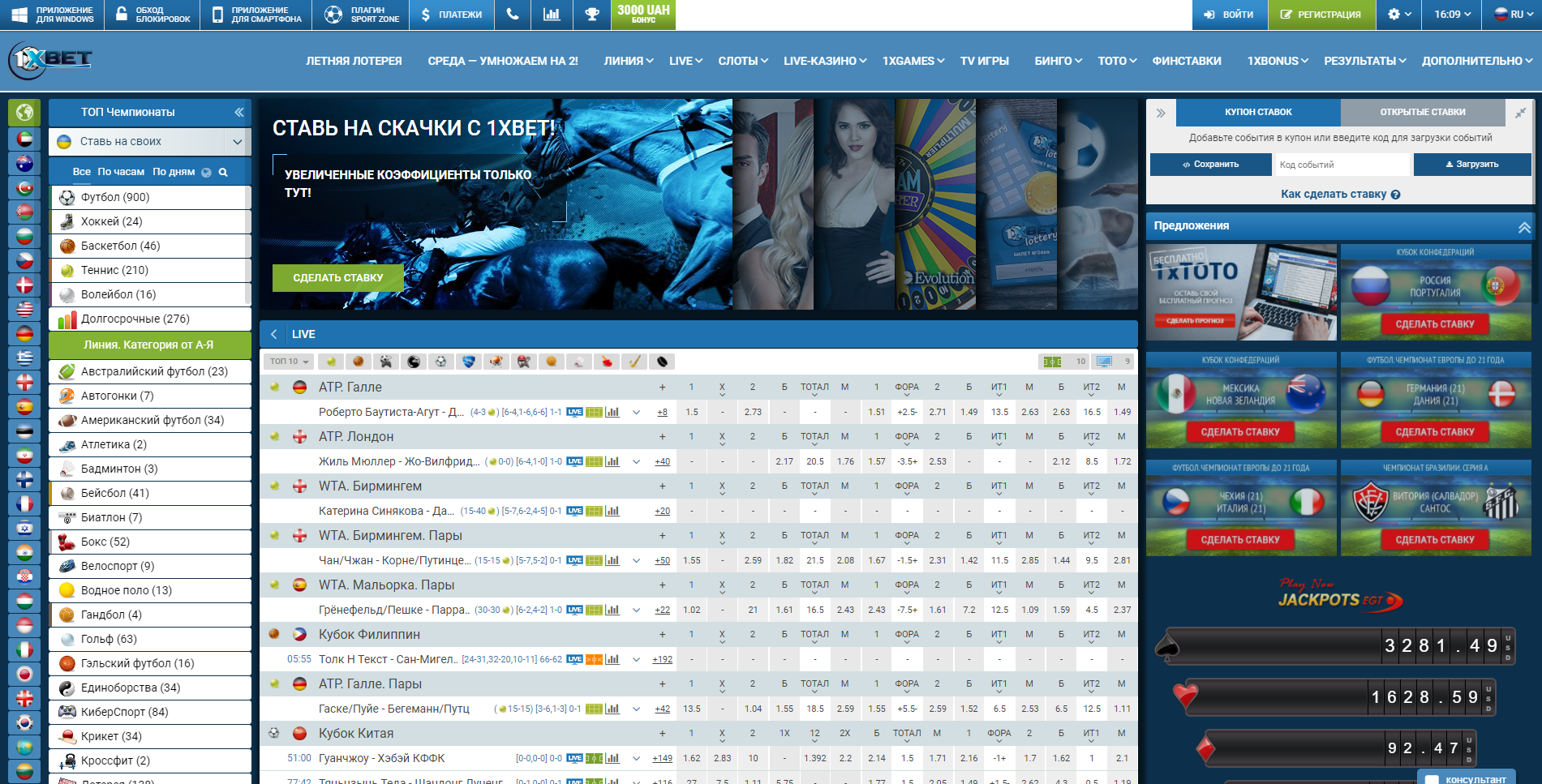The image size is (1542, 784).
Task: Expand ATP. Галле league with plus sign
Action: tap(662, 388)
